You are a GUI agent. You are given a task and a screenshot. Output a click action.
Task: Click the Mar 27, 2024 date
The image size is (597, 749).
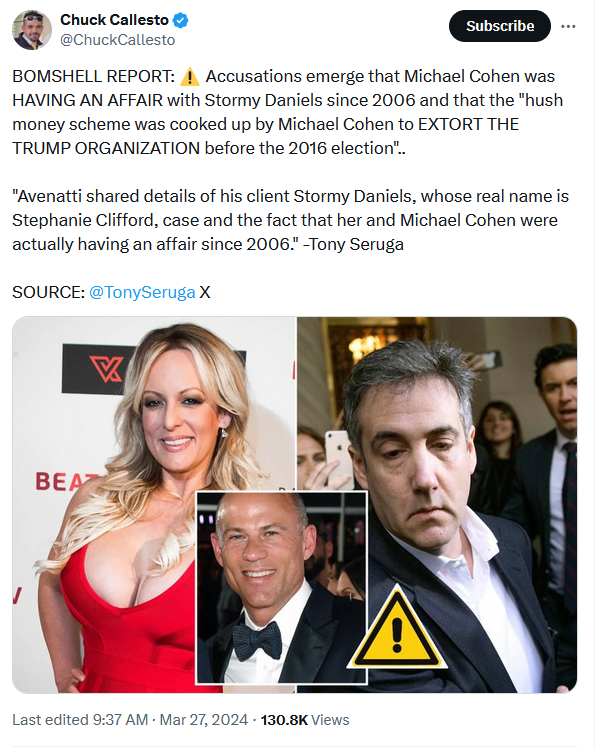[x=204, y=720]
